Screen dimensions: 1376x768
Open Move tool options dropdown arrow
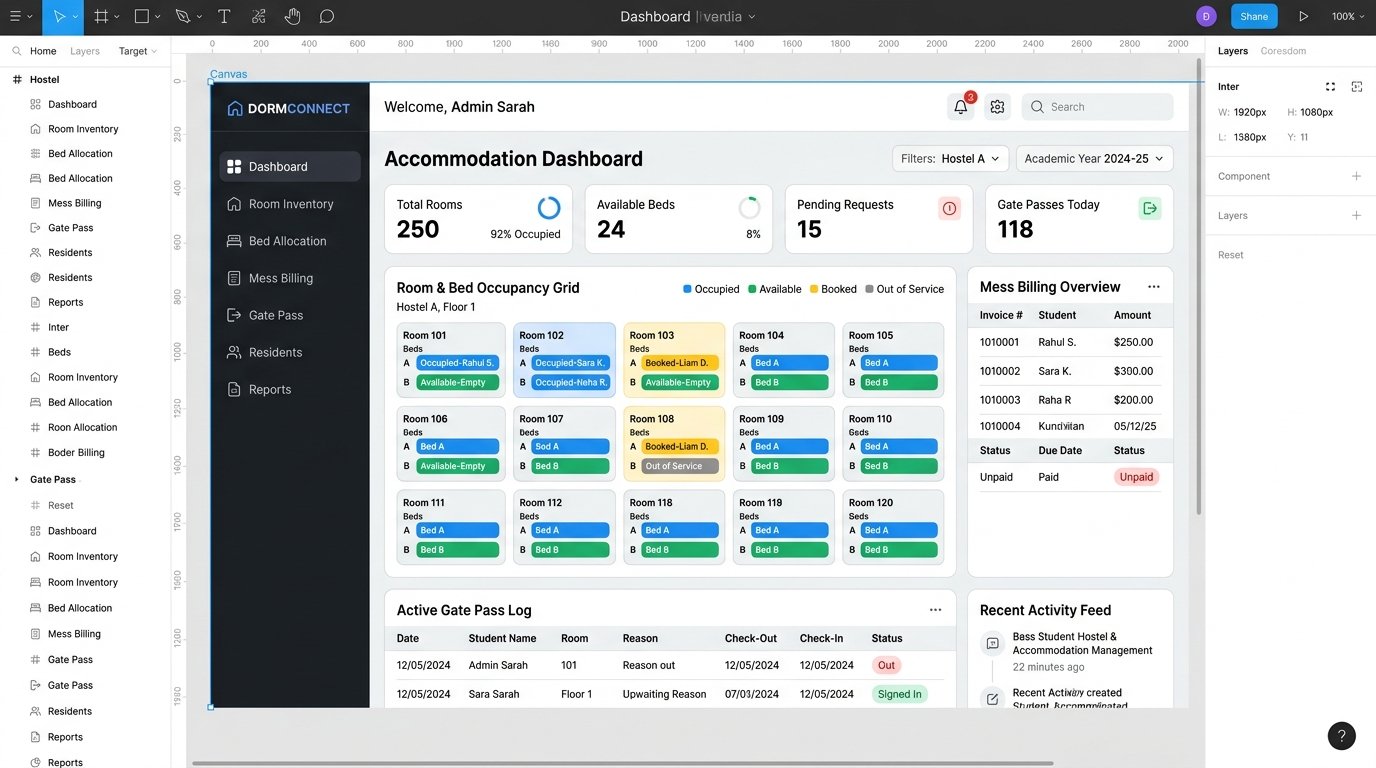click(x=76, y=17)
